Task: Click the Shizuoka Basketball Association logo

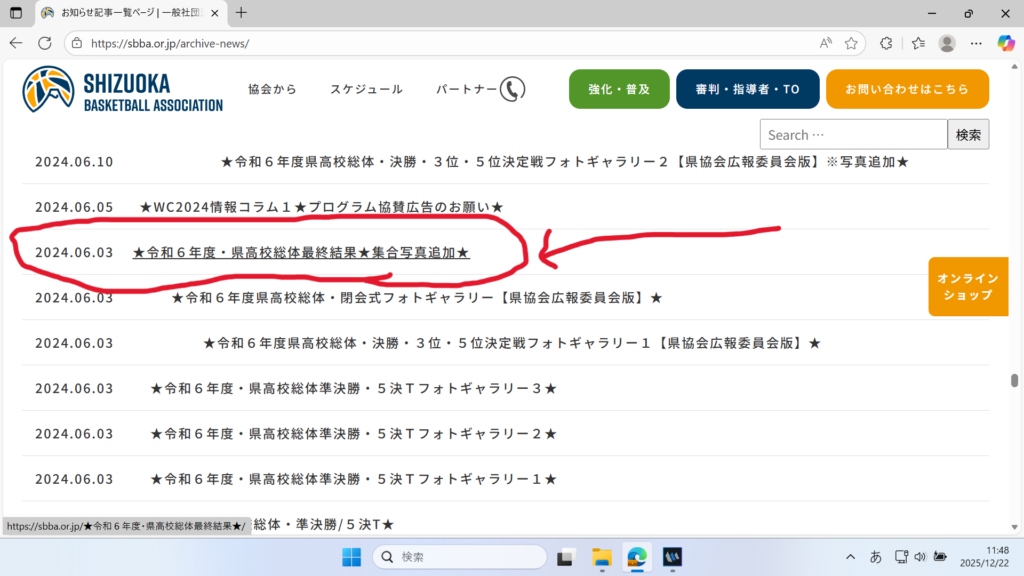Action: pyautogui.click(x=123, y=90)
